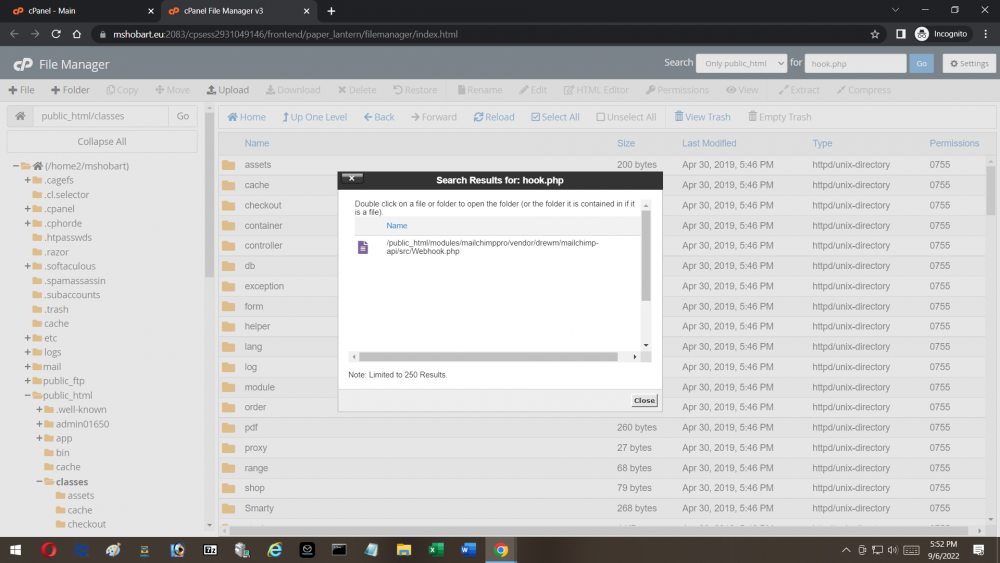
Task: Click the Move toolbar button
Action: pos(173,90)
